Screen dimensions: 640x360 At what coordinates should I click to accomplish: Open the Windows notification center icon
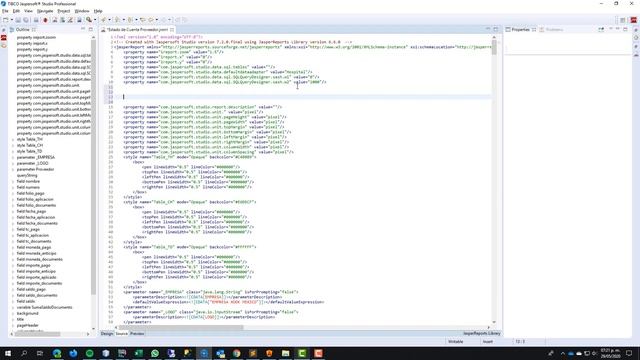(x=629, y=353)
